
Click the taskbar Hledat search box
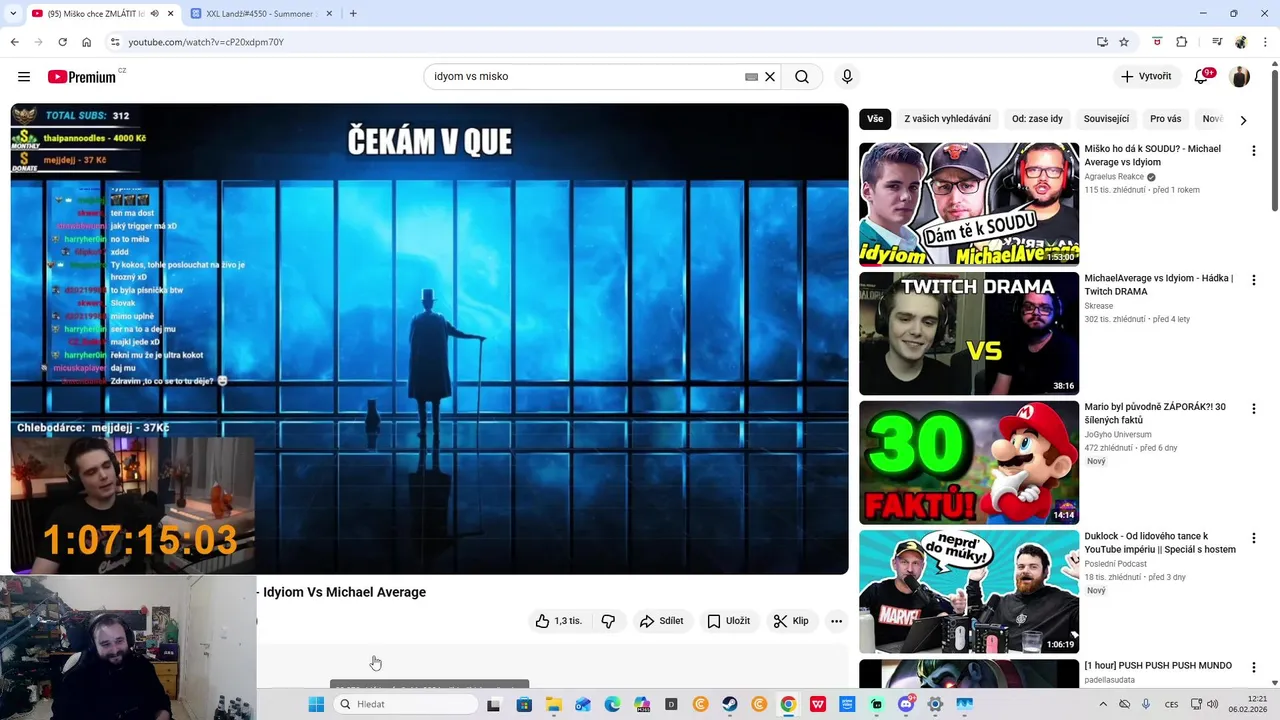pyautogui.click(x=405, y=704)
